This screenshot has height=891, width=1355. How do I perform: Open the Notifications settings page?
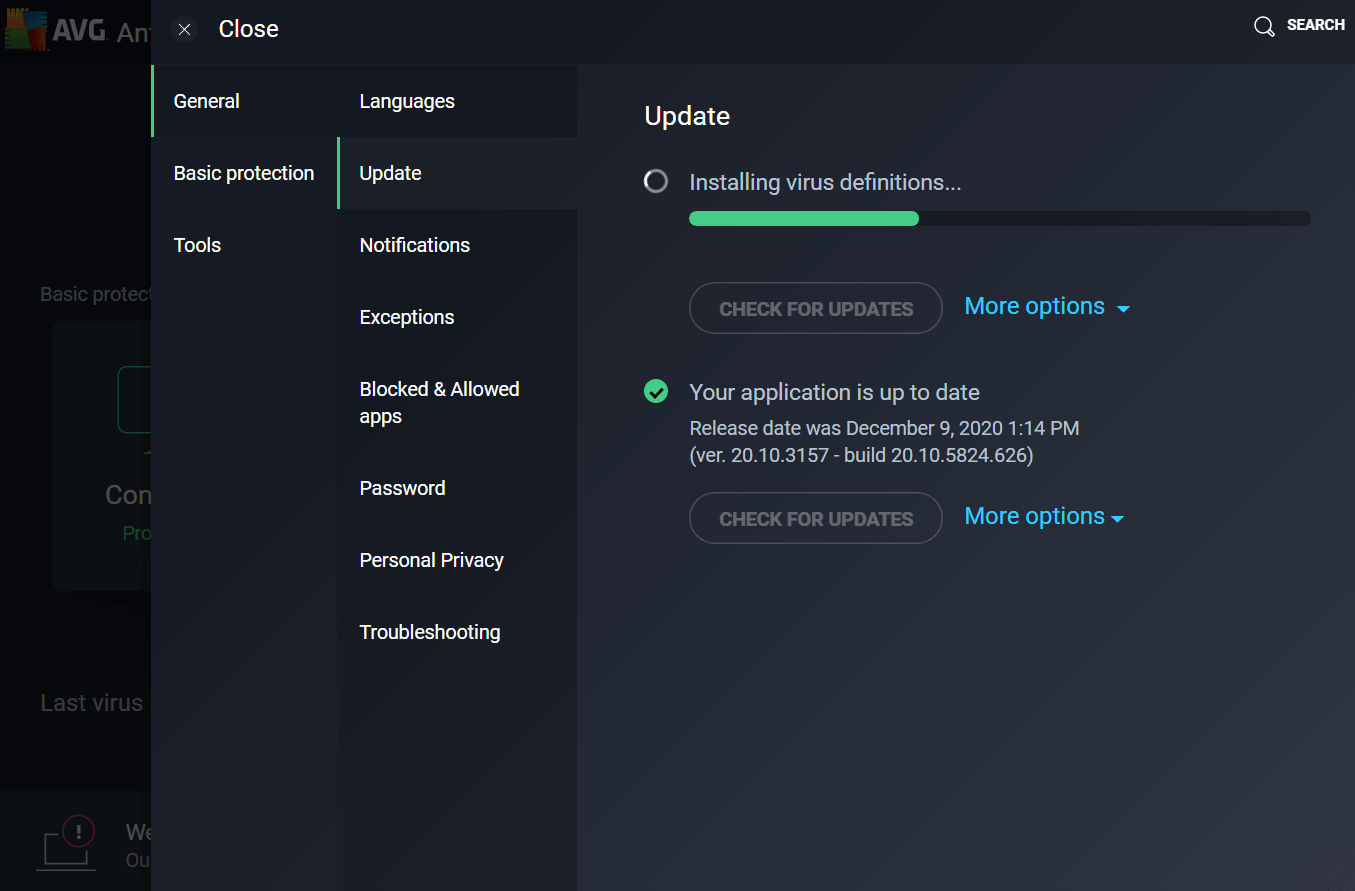click(x=414, y=244)
